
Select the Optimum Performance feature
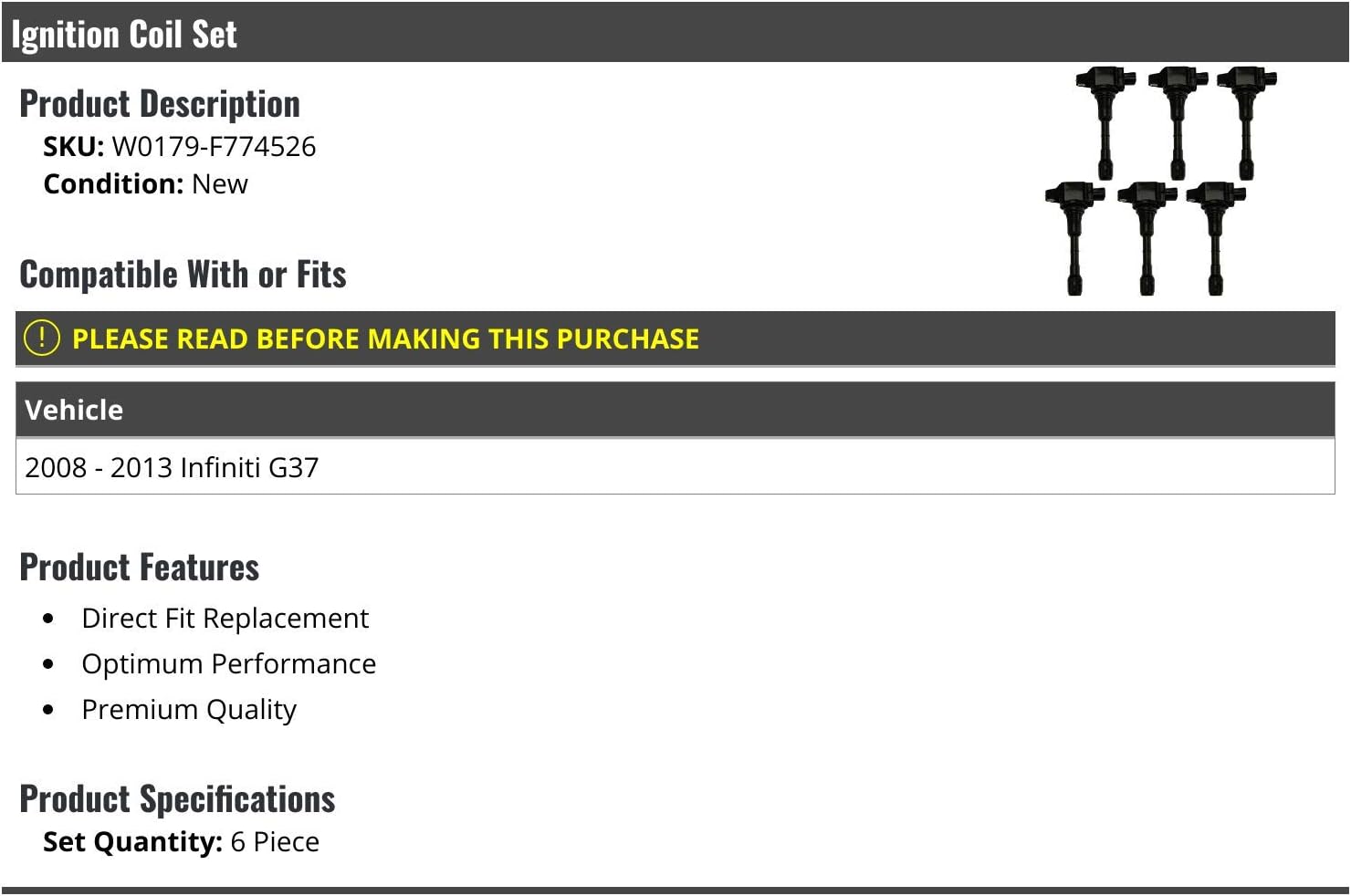[x=228, y=664]
